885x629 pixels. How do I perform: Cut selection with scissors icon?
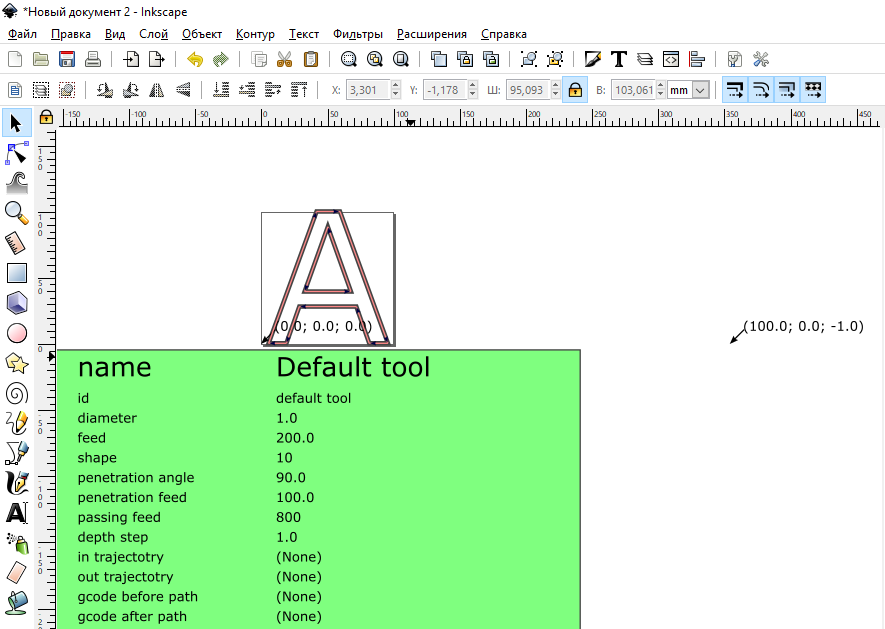(284, 59)
